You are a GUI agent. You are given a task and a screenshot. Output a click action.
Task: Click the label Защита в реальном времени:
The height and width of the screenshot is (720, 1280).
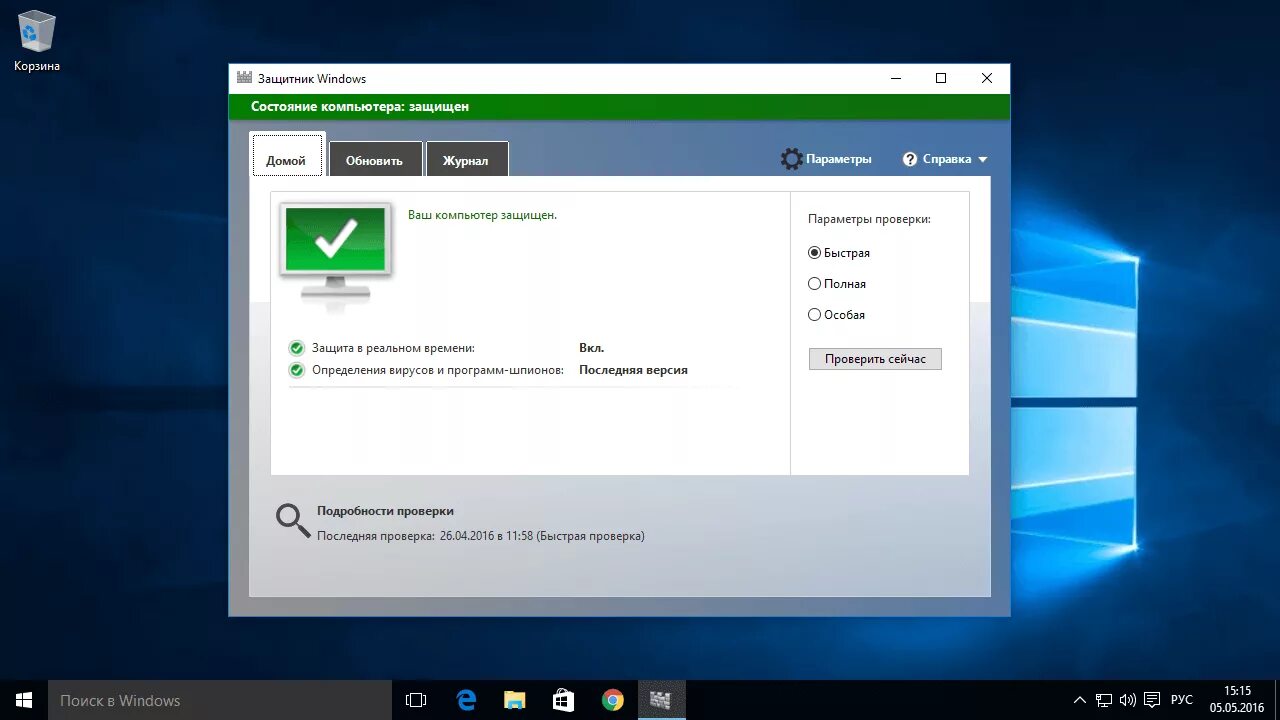point(393,348)
